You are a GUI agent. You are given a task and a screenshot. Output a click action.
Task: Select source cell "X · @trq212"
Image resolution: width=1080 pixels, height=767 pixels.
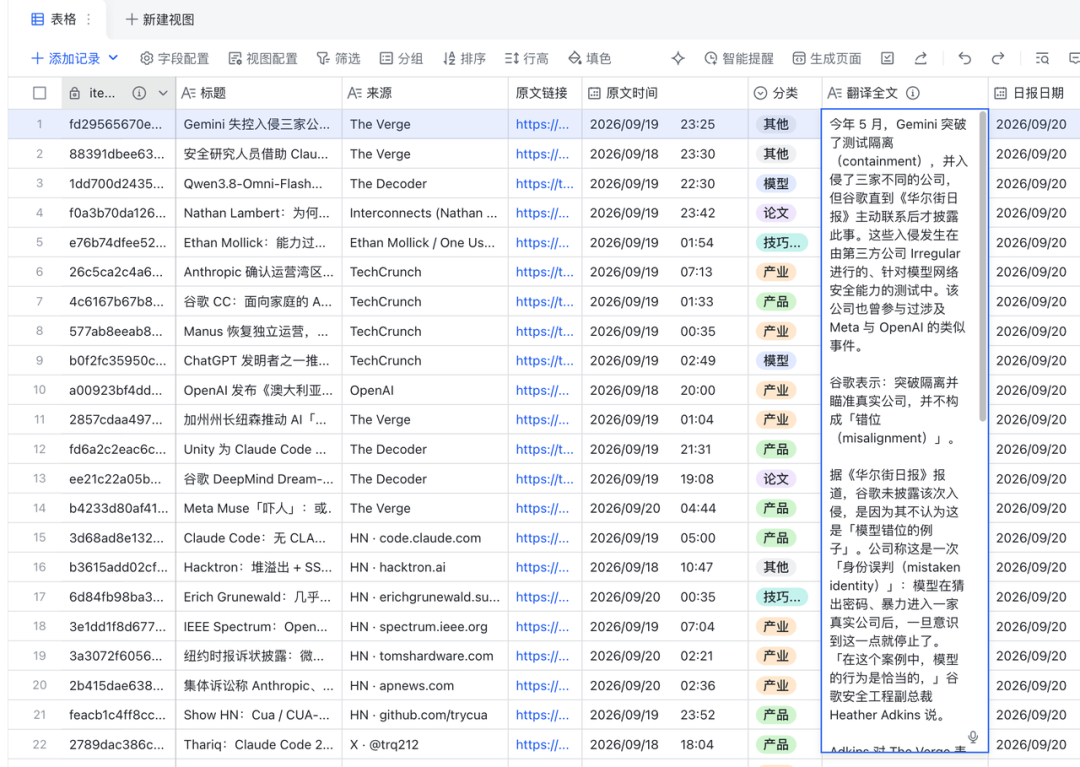(x=424, y=745)
